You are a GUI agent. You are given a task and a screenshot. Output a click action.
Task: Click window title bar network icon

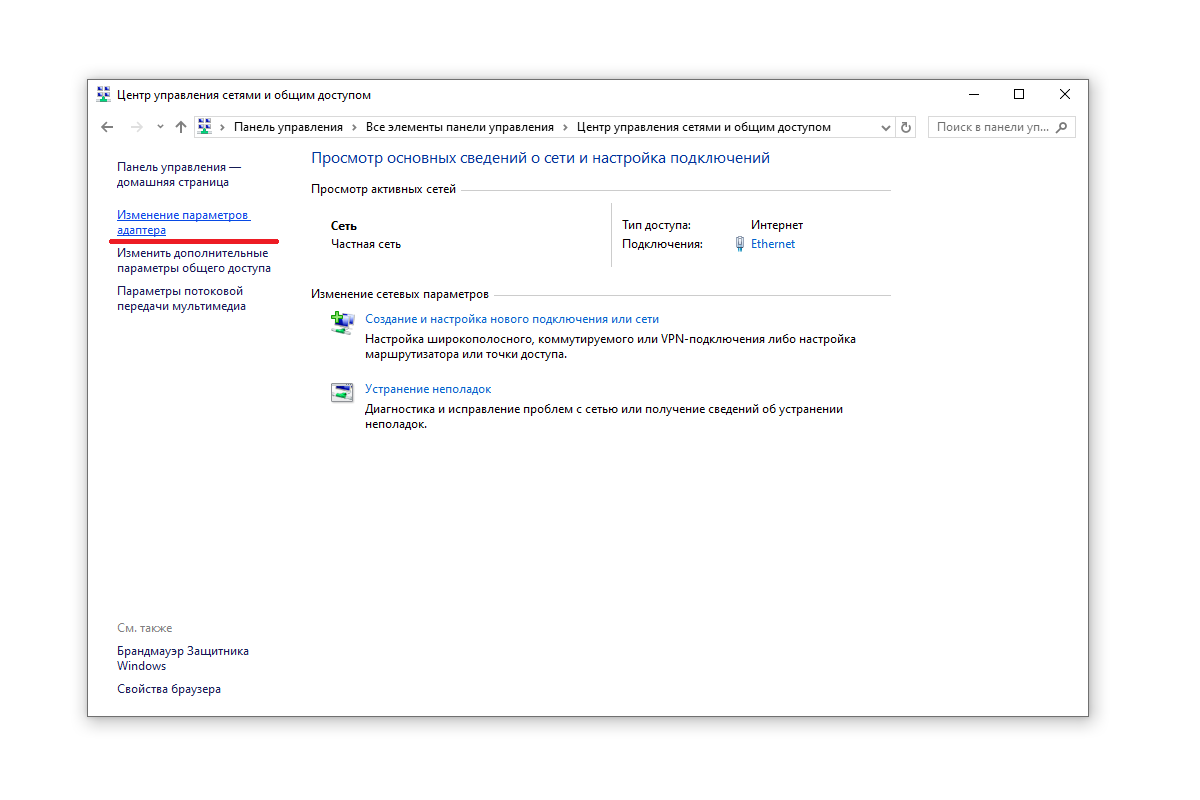tap(104, 95)
